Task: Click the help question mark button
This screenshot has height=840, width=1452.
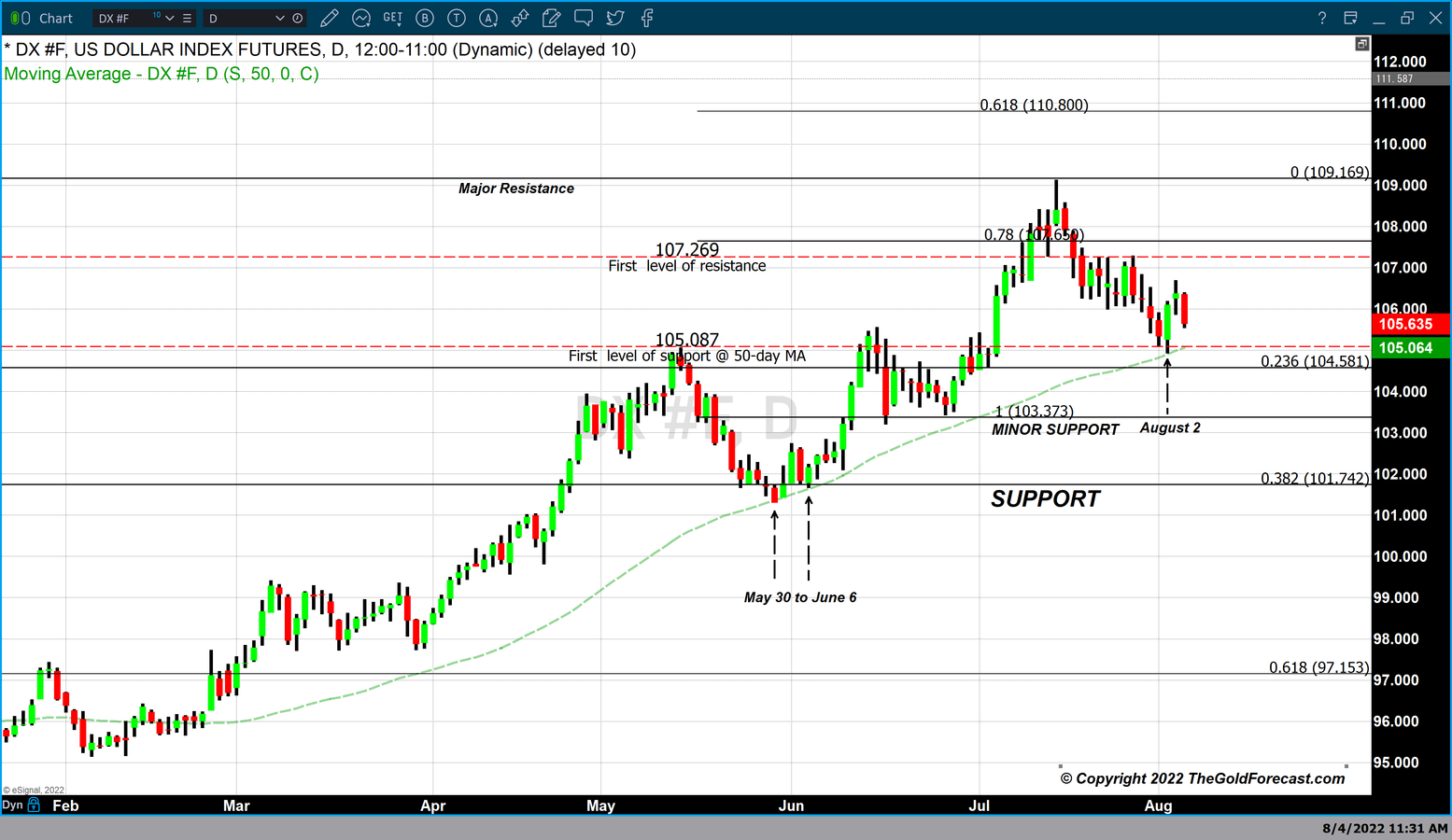Action: (1322, 18)
